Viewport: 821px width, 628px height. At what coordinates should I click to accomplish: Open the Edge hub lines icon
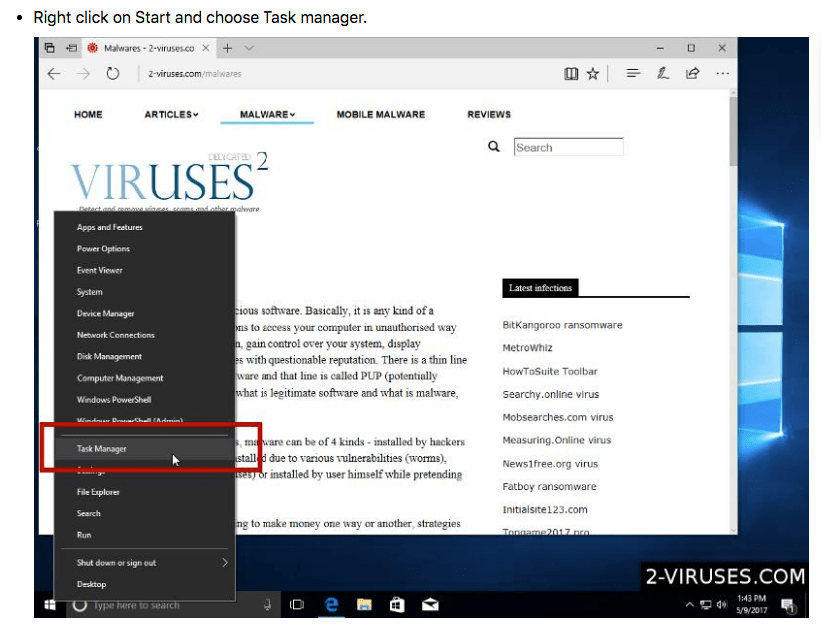[633, 73]
